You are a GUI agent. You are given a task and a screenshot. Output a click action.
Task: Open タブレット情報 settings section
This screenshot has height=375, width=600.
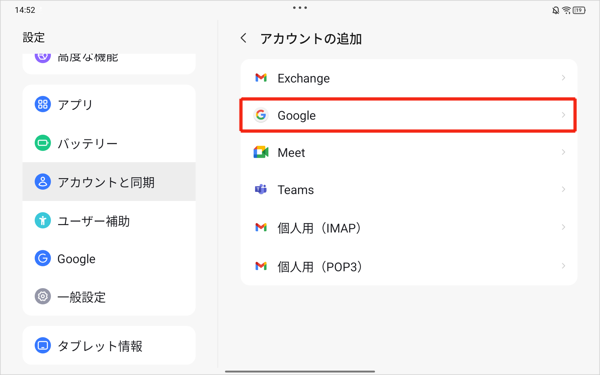(109, 345)
